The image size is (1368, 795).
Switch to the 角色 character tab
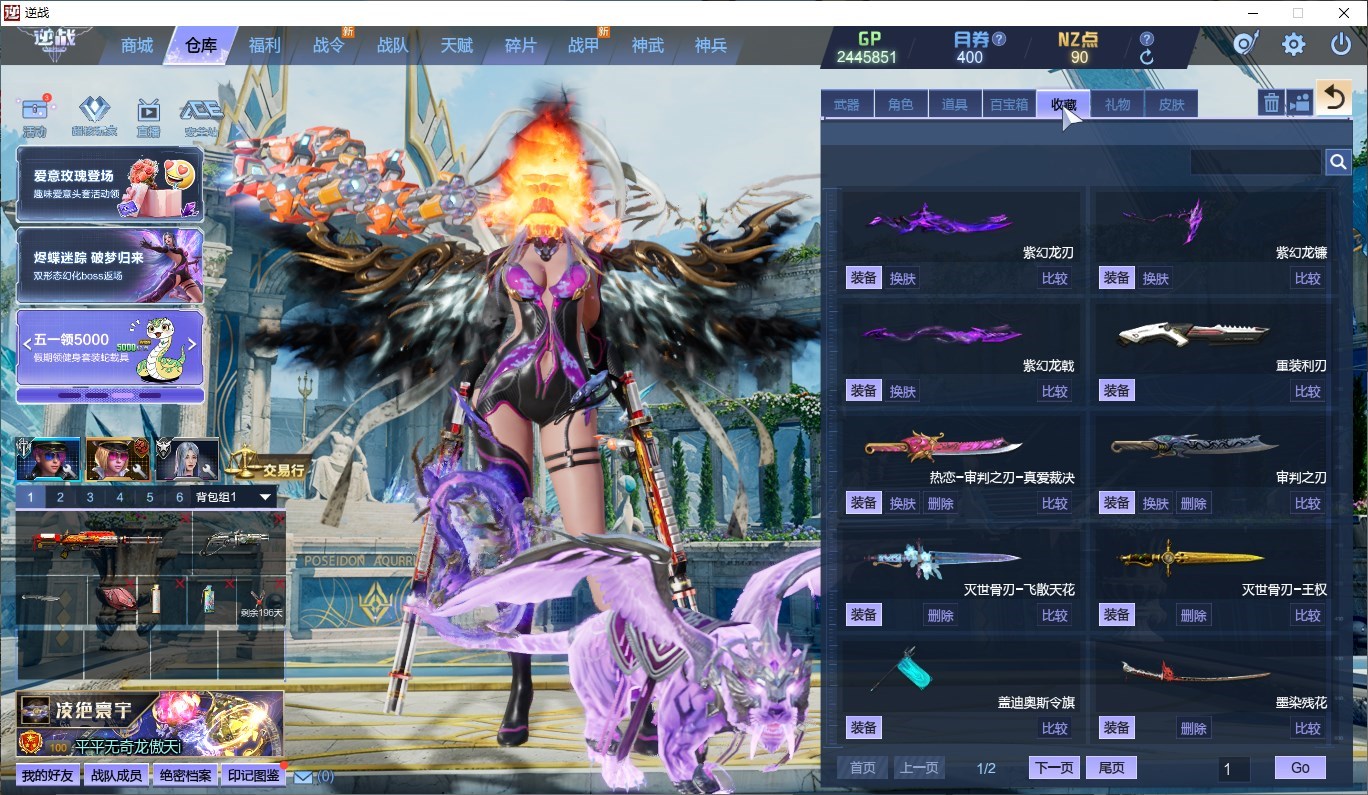[901, 104]
